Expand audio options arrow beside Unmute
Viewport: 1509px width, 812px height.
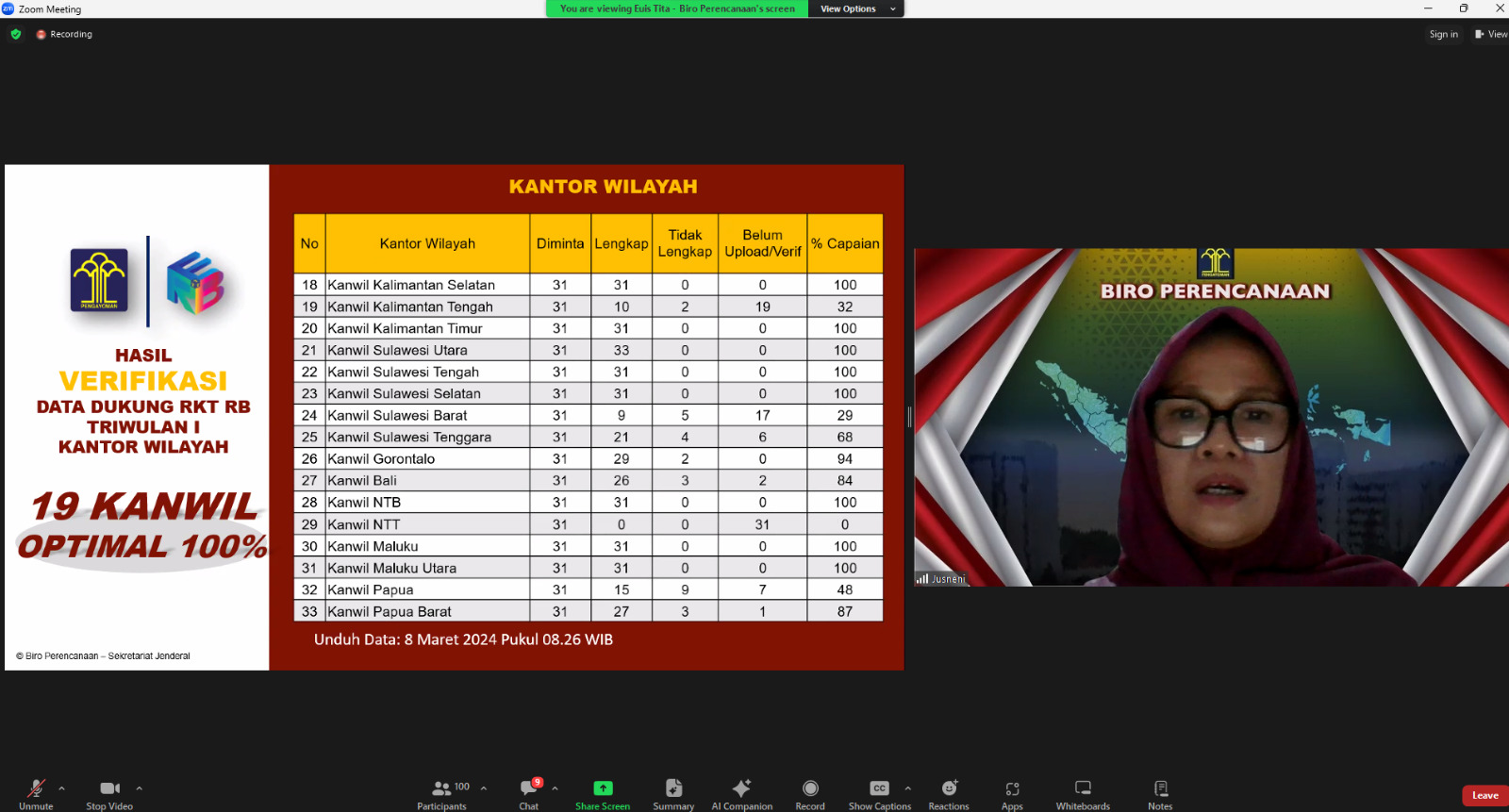(62, 788)
